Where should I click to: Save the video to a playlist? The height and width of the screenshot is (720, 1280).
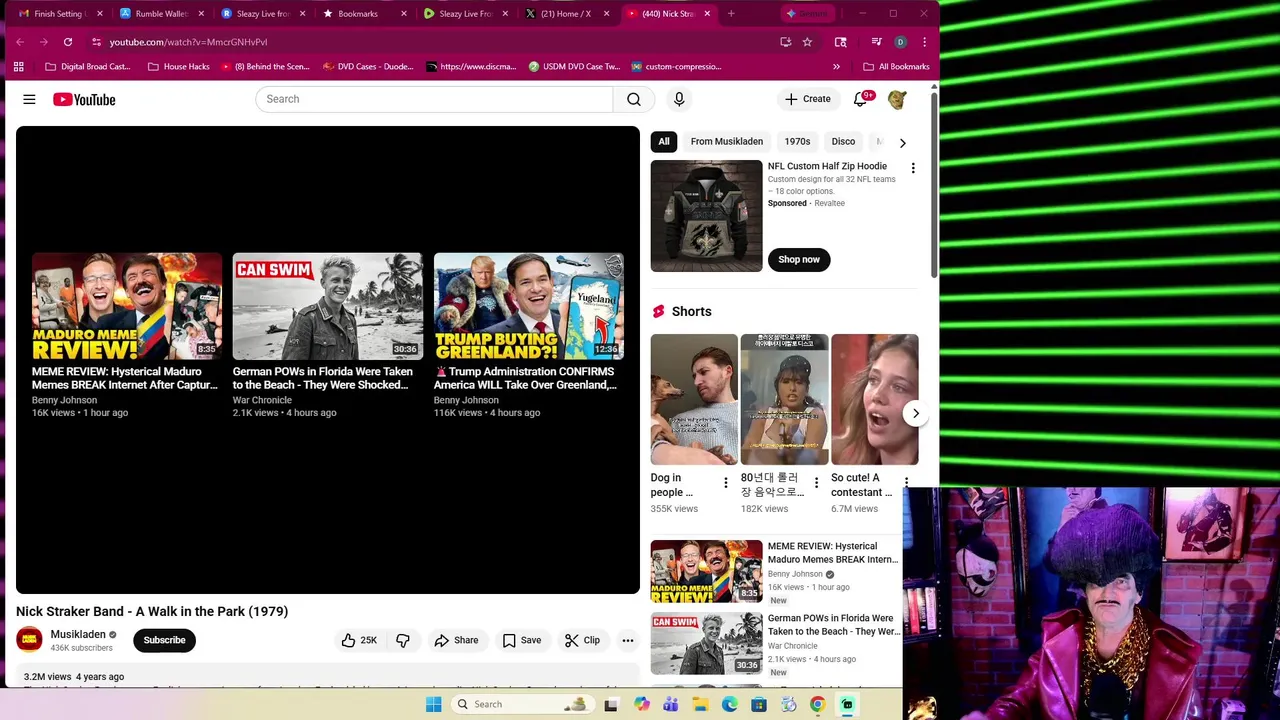(521, 640)
